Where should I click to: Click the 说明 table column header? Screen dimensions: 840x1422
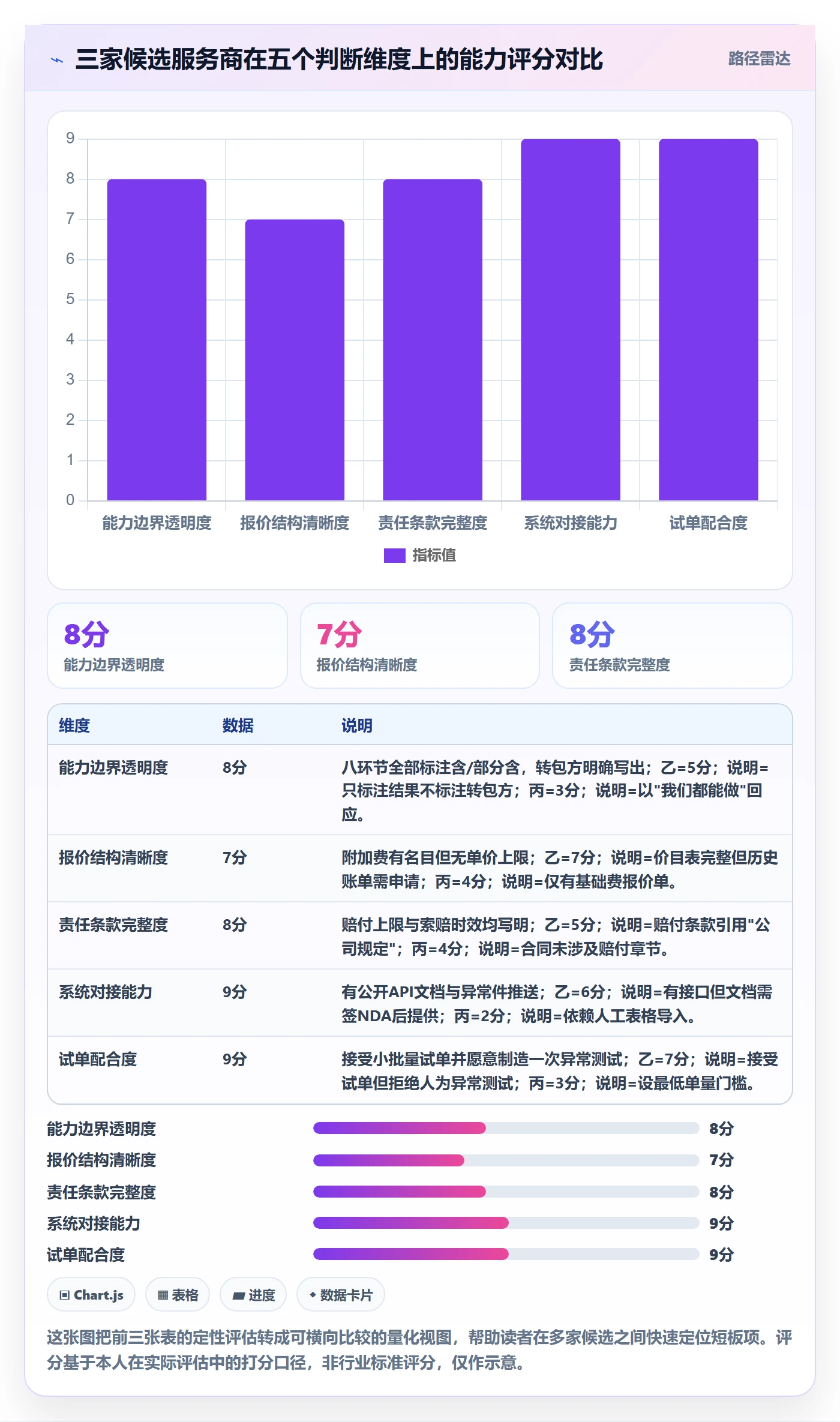357,726
